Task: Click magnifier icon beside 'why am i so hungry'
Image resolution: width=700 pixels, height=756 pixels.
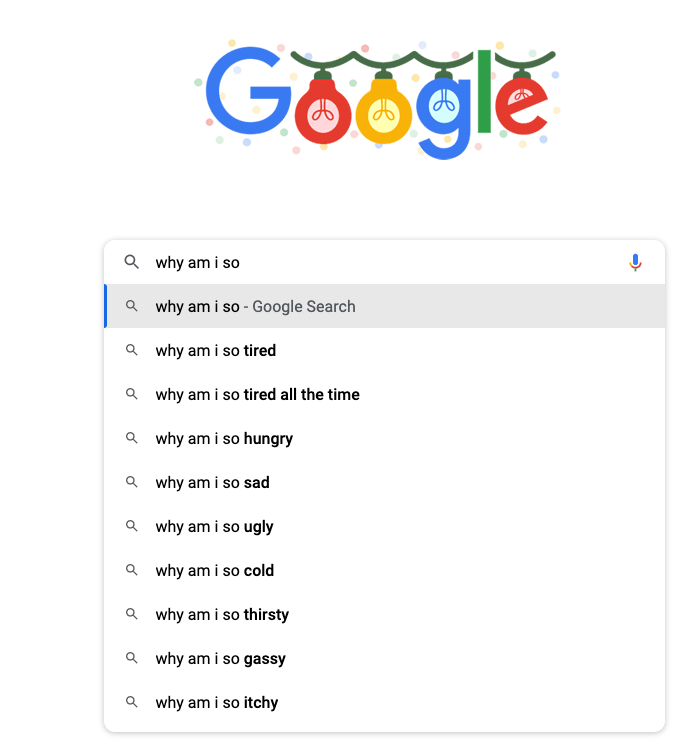Action: click(132, 438)
